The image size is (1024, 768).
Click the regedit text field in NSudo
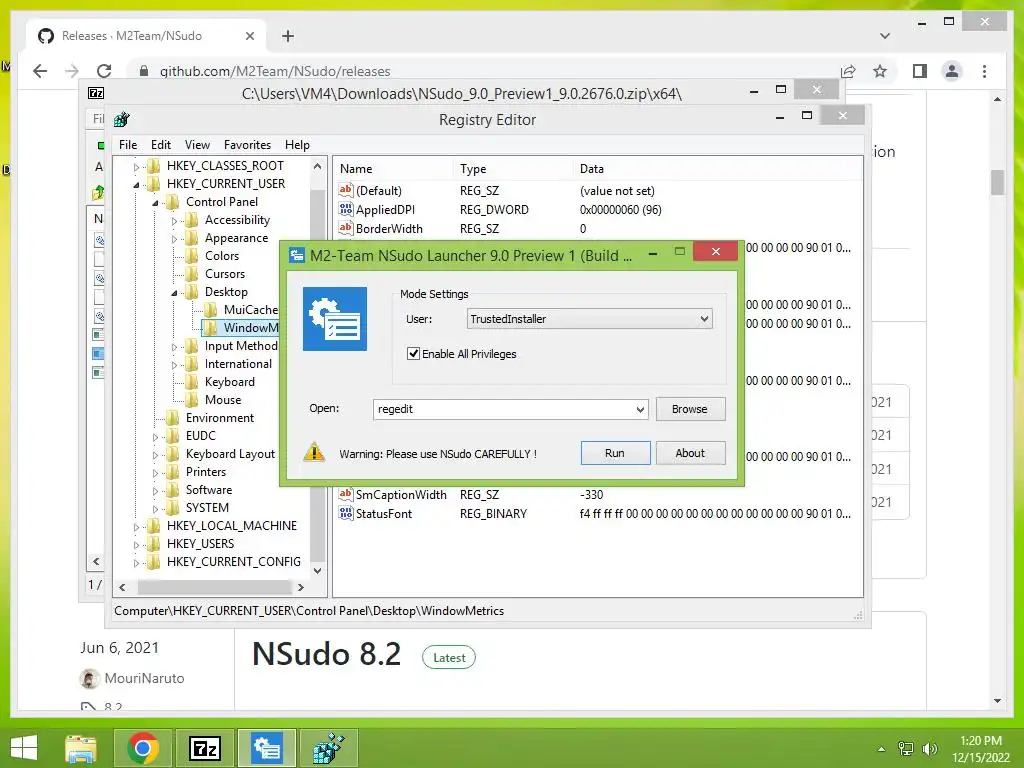tap(503, 409)
